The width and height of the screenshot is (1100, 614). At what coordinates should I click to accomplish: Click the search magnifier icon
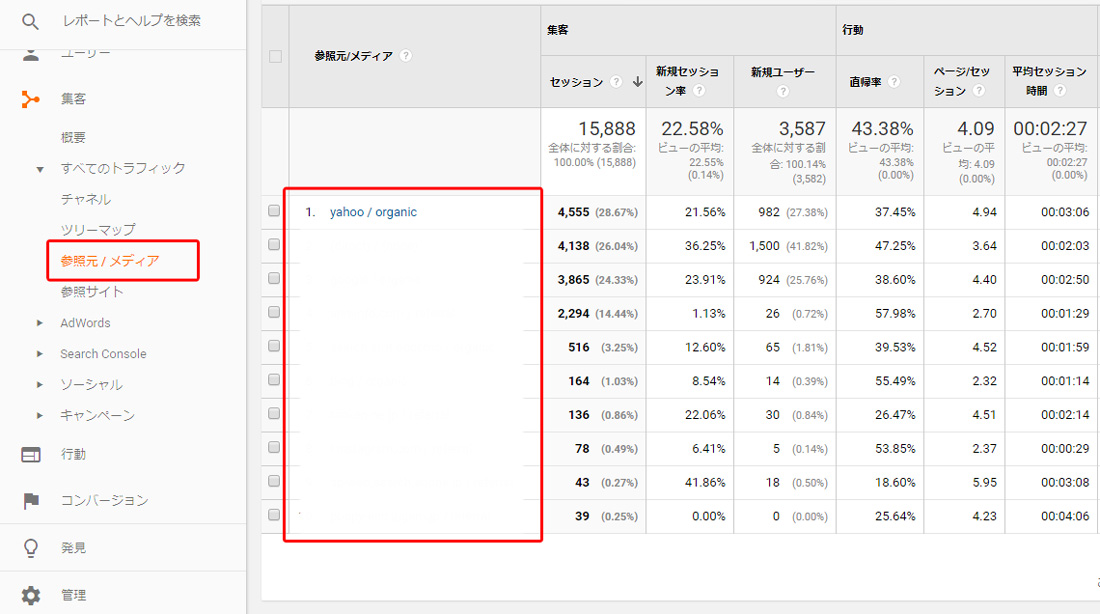tap(31, 21)
